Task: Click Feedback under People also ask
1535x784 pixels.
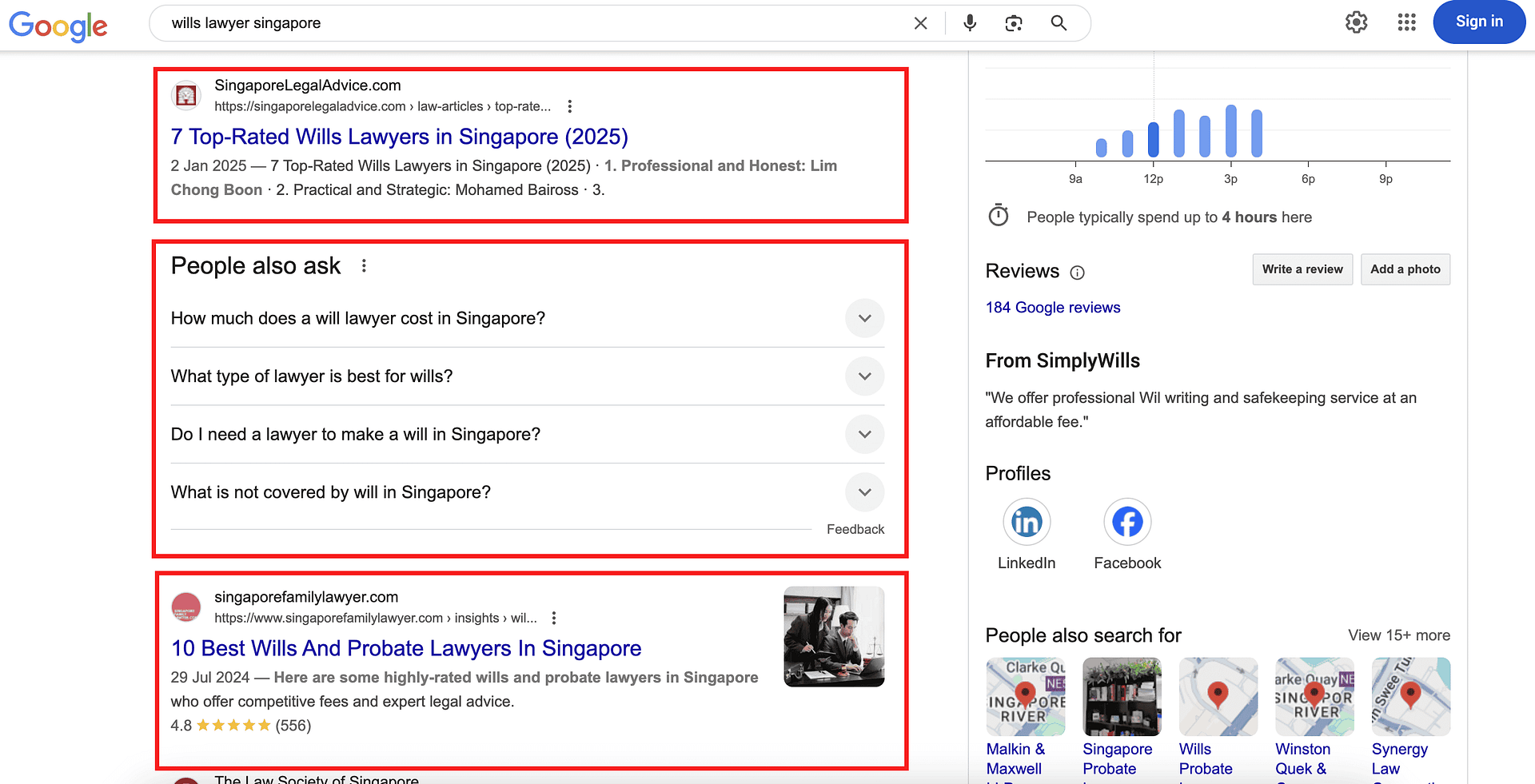Action: coord(855,529)
